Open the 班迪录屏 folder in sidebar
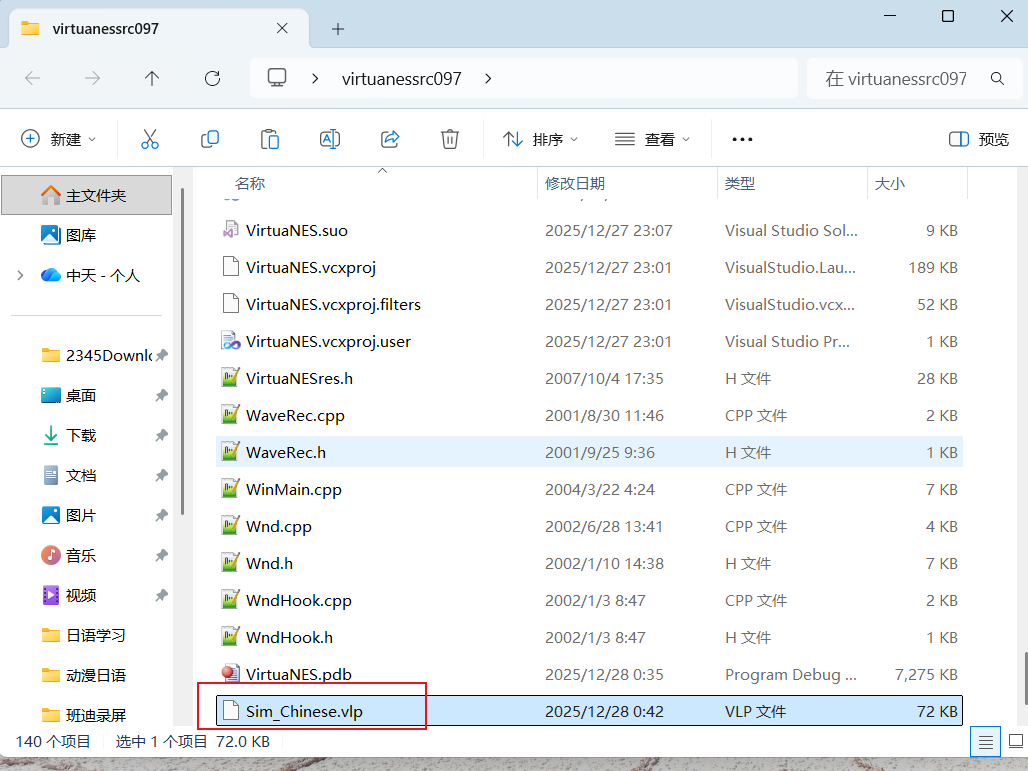This screenshot has width=1028, height=771. coord(83,715)
